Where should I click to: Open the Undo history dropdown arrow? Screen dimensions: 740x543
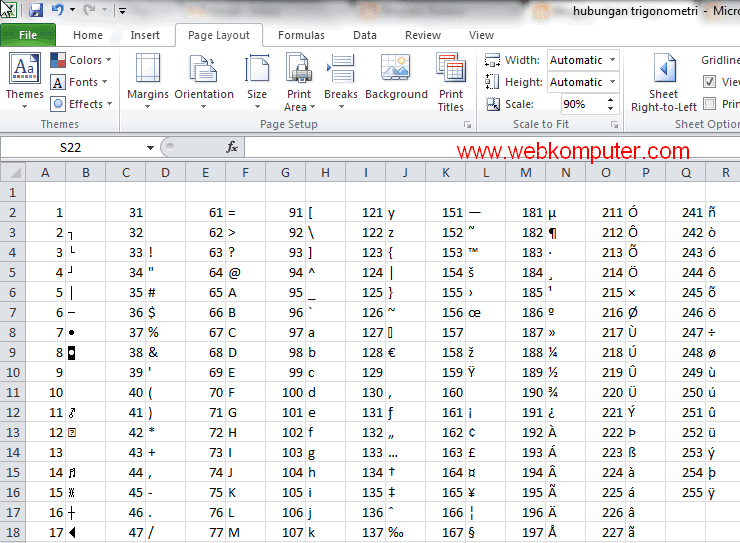[72, 9]
